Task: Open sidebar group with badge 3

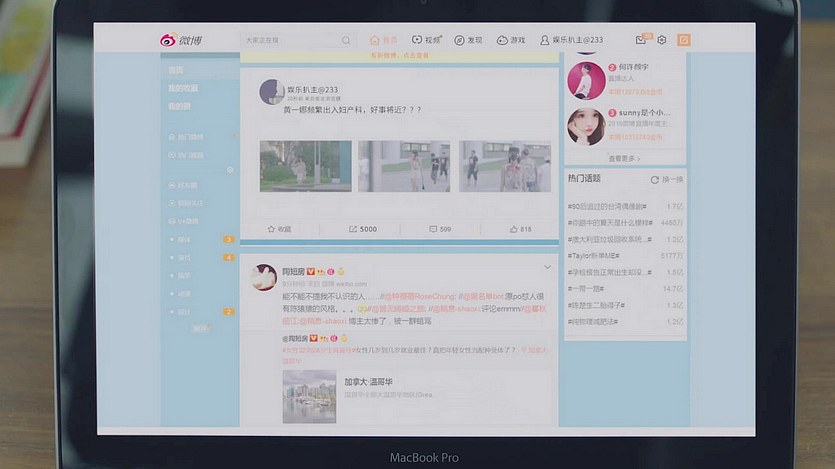Action: pyautogui.click(x=201, y=240)
